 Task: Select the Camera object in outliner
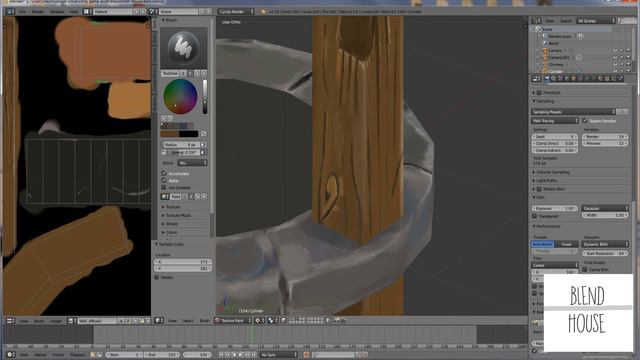coord(555,50)
